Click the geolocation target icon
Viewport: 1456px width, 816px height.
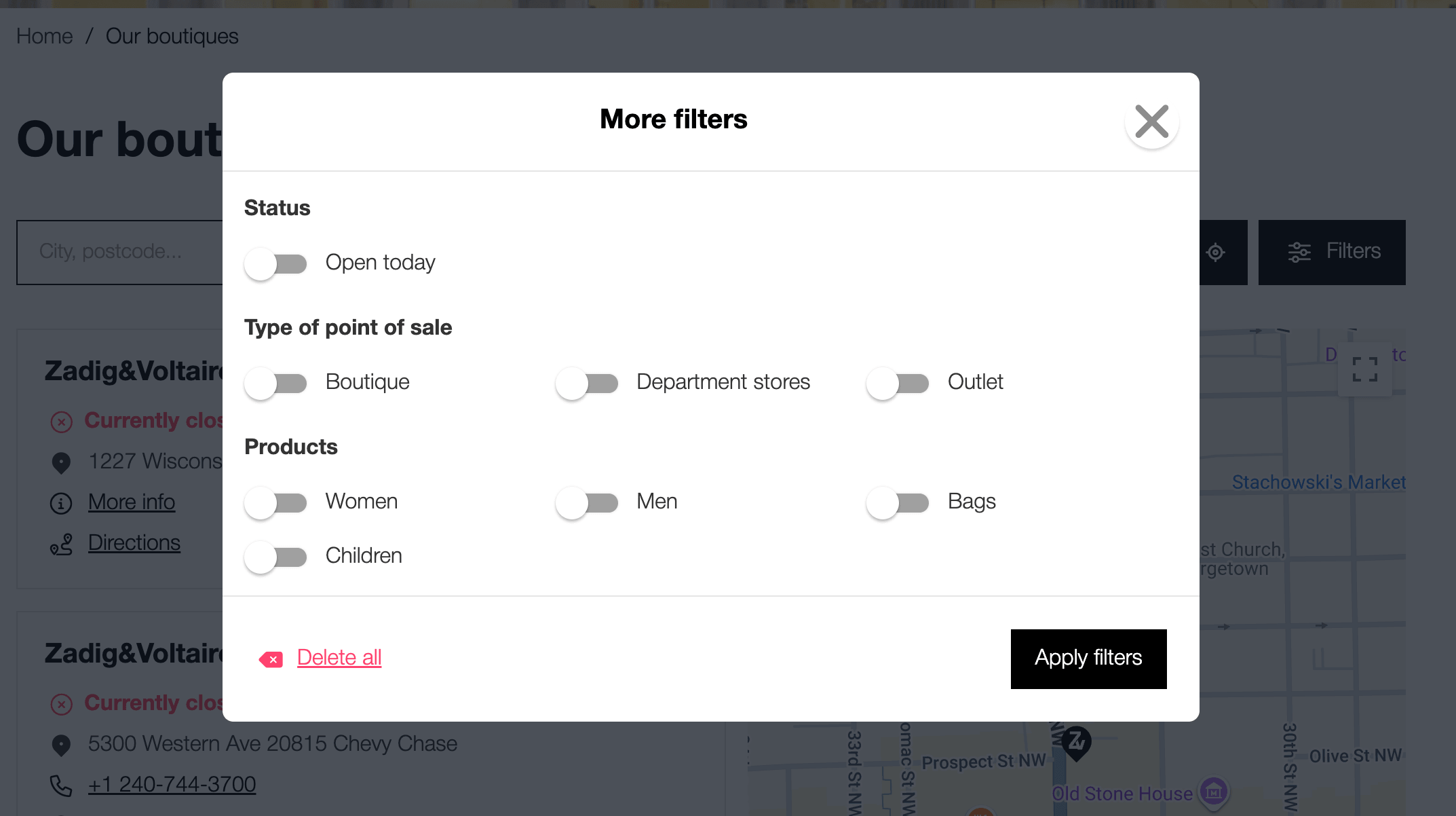pos(1215,252)
